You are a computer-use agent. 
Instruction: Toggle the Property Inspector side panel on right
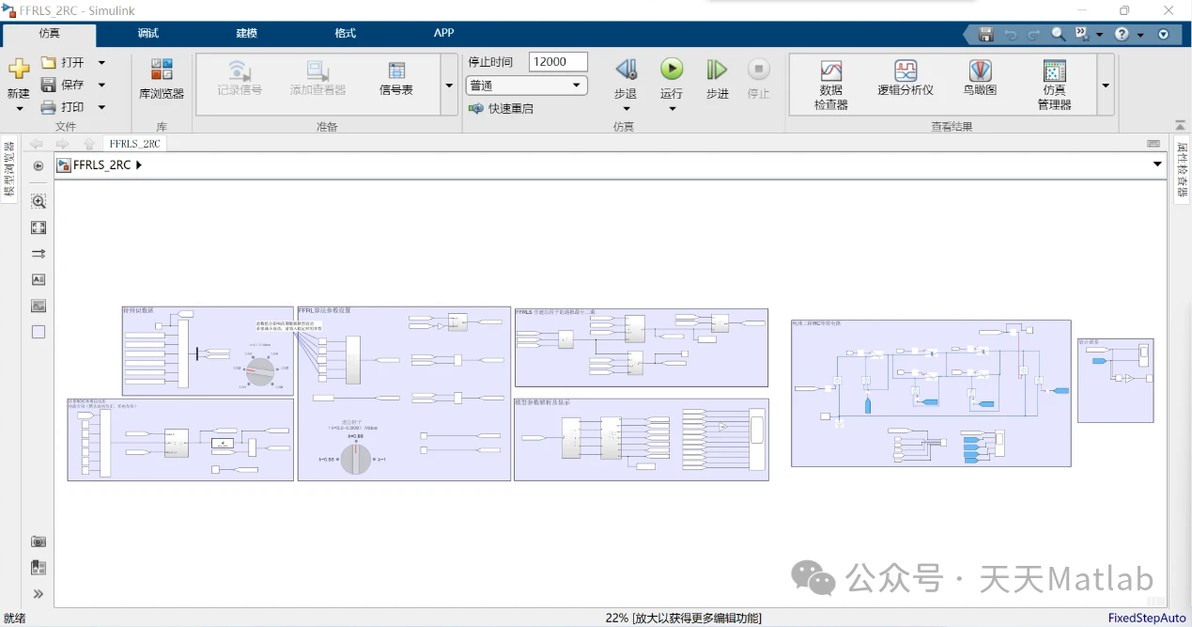click(1182, 169)
